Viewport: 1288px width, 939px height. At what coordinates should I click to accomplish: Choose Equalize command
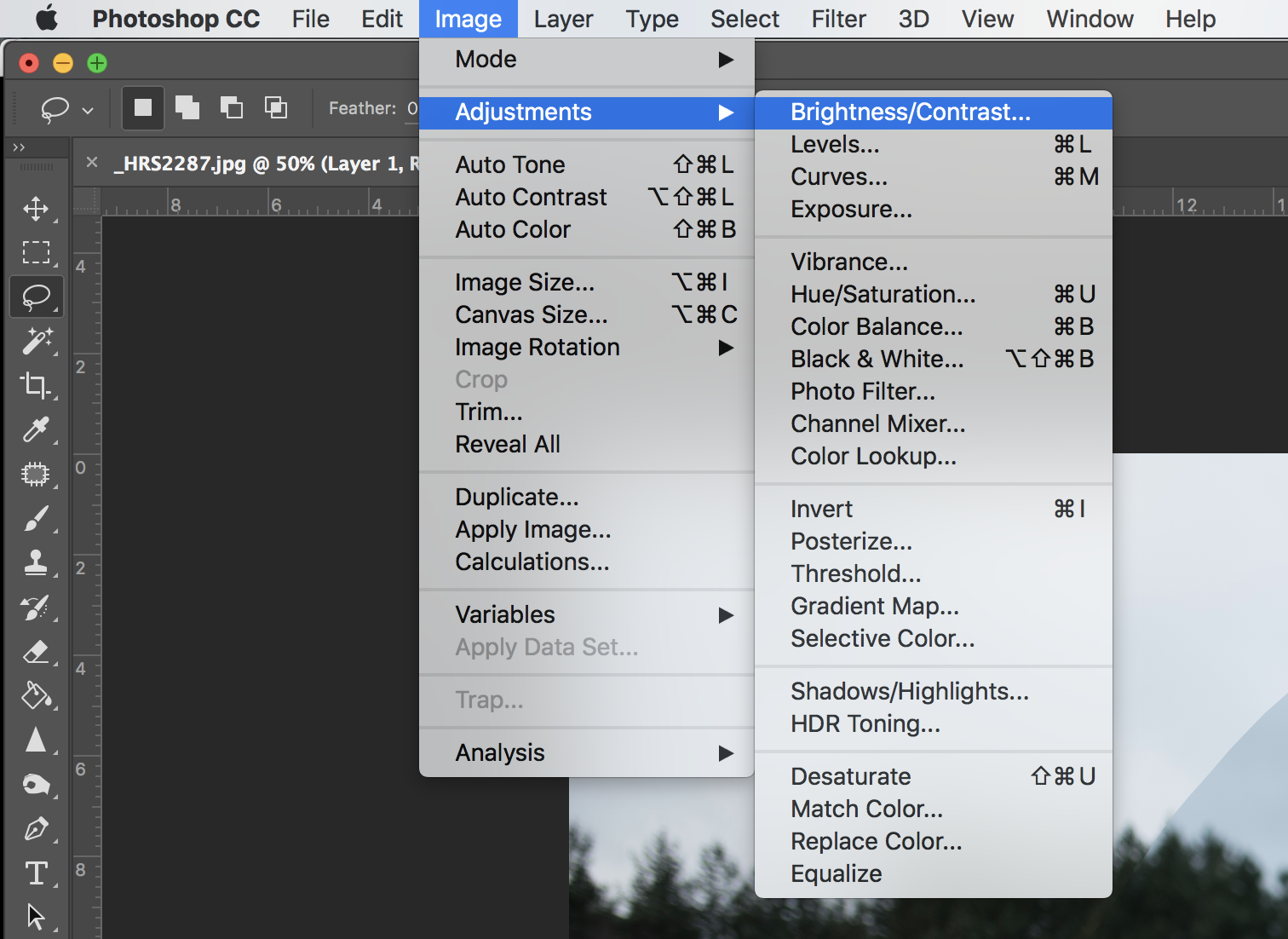(934, 874)
